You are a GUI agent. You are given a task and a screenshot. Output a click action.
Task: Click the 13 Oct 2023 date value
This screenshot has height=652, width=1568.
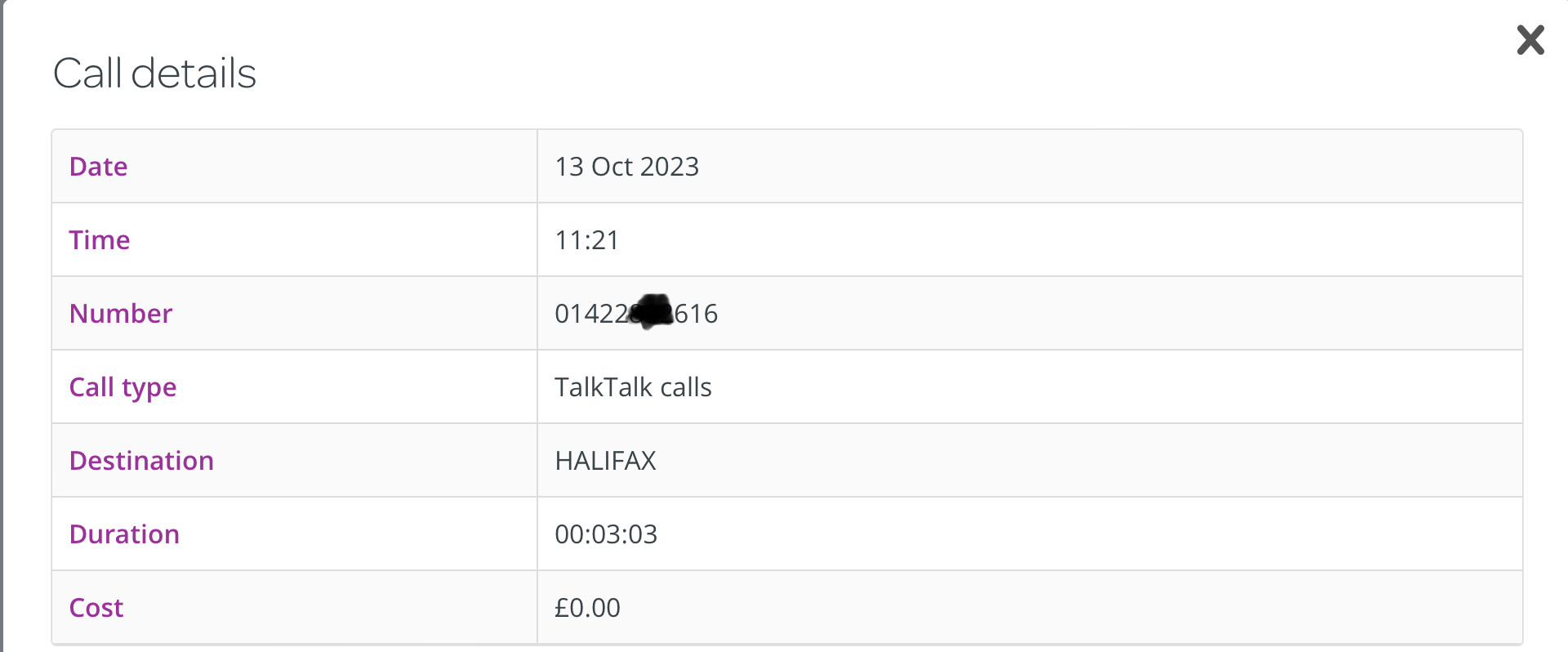point(626,167)
